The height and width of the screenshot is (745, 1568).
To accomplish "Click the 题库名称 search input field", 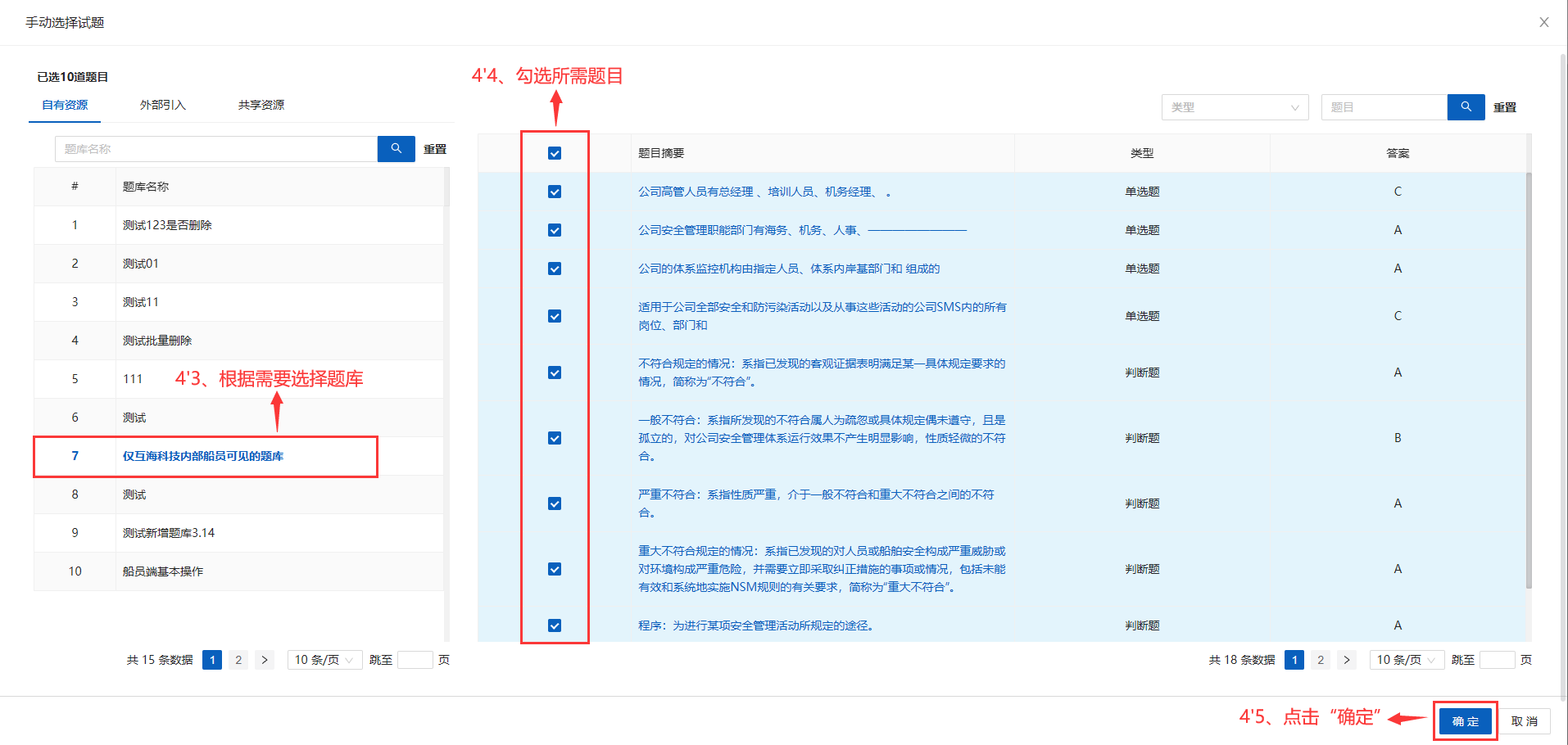I will tap(216, 149).
